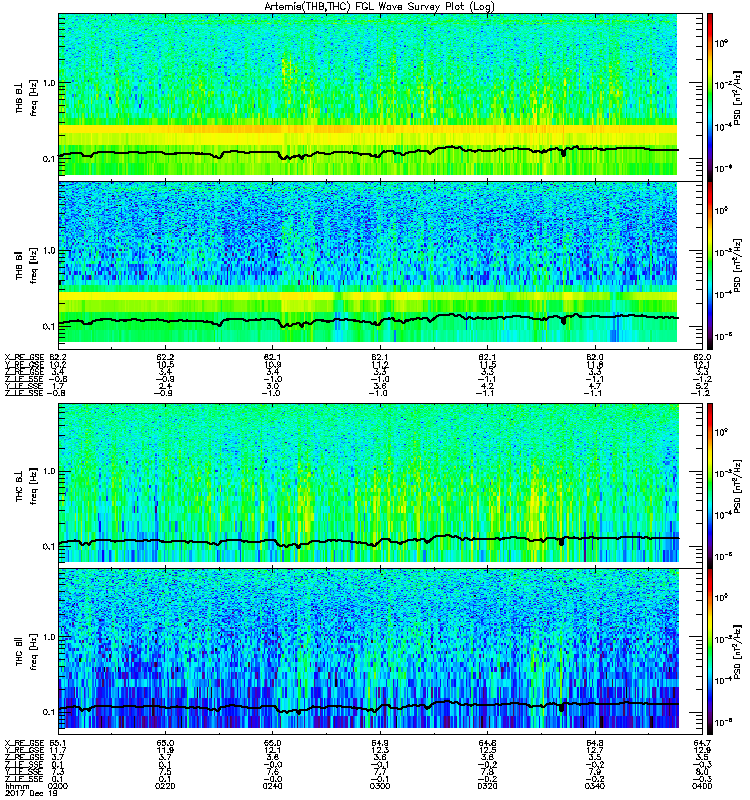
Task: Click the THB B-parallel color bar
Action: click(710, 265)
